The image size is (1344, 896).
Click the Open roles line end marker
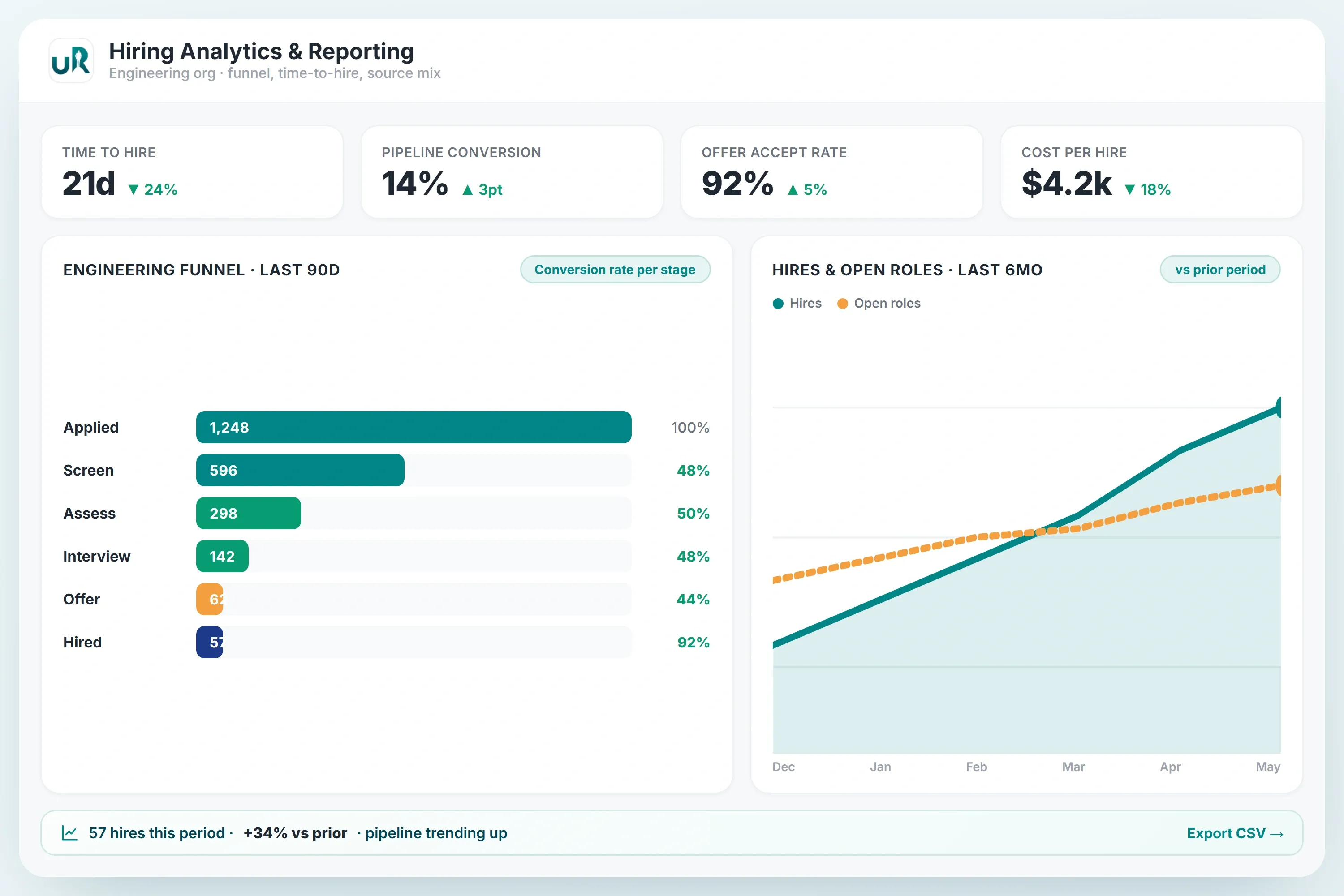1278,486
